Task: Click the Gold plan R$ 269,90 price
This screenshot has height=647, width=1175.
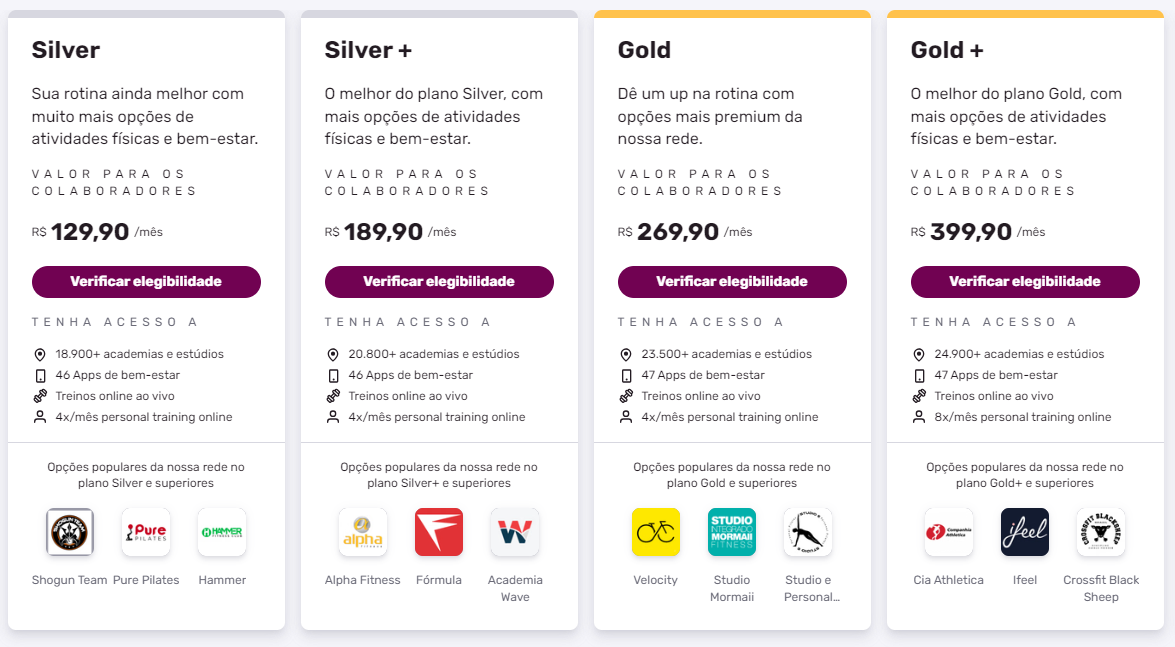Action: point(678,232)
